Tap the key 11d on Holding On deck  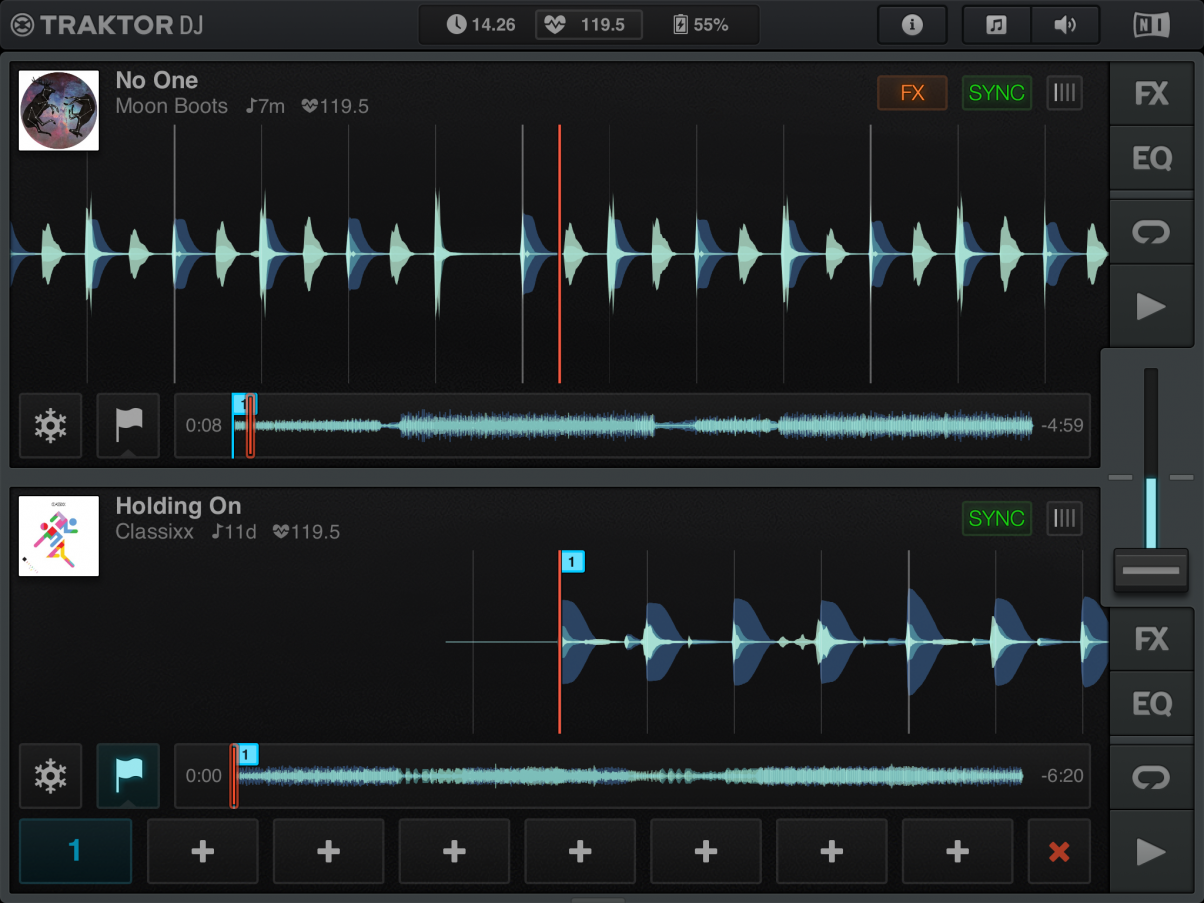234,532
